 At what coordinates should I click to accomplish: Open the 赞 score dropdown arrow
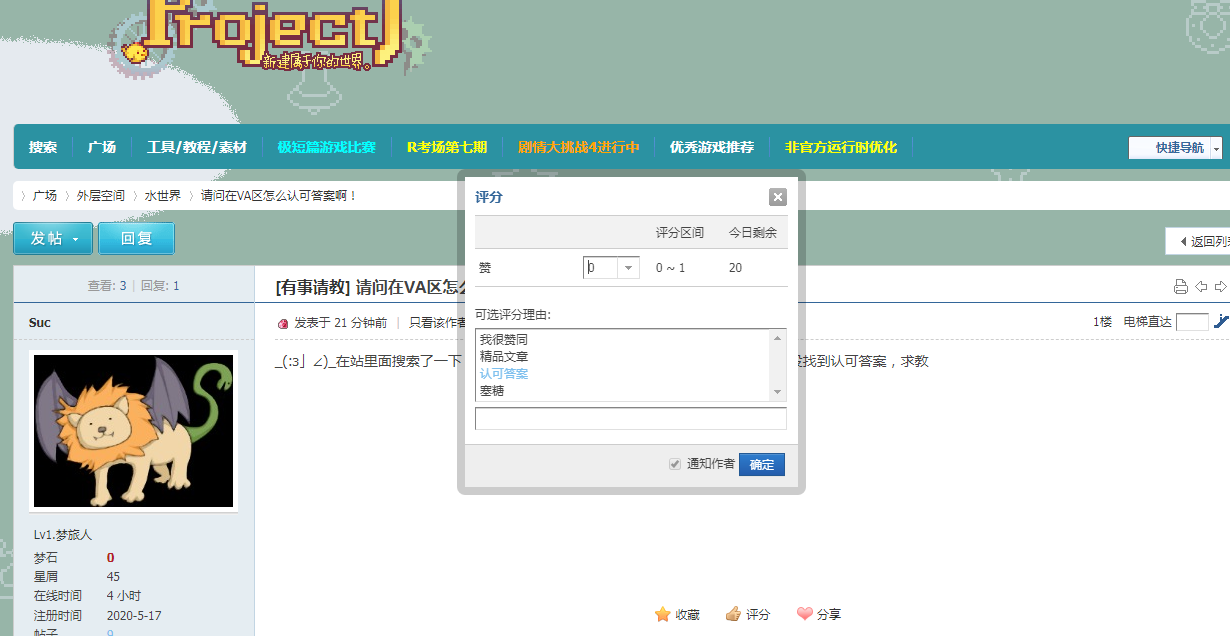(x=628, y=267)
